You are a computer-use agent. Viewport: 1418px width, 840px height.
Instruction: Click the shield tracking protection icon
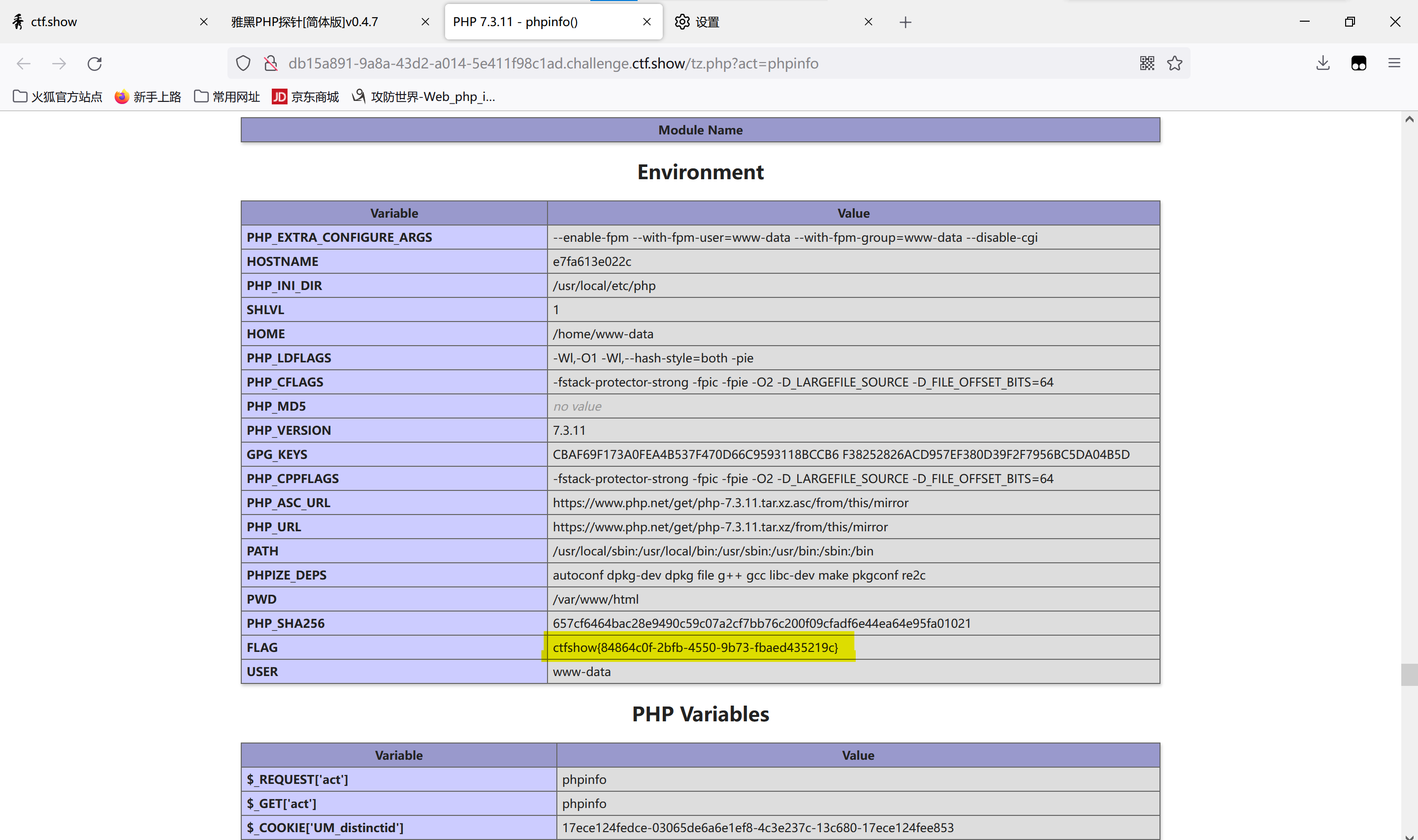(x=243, y=64)
